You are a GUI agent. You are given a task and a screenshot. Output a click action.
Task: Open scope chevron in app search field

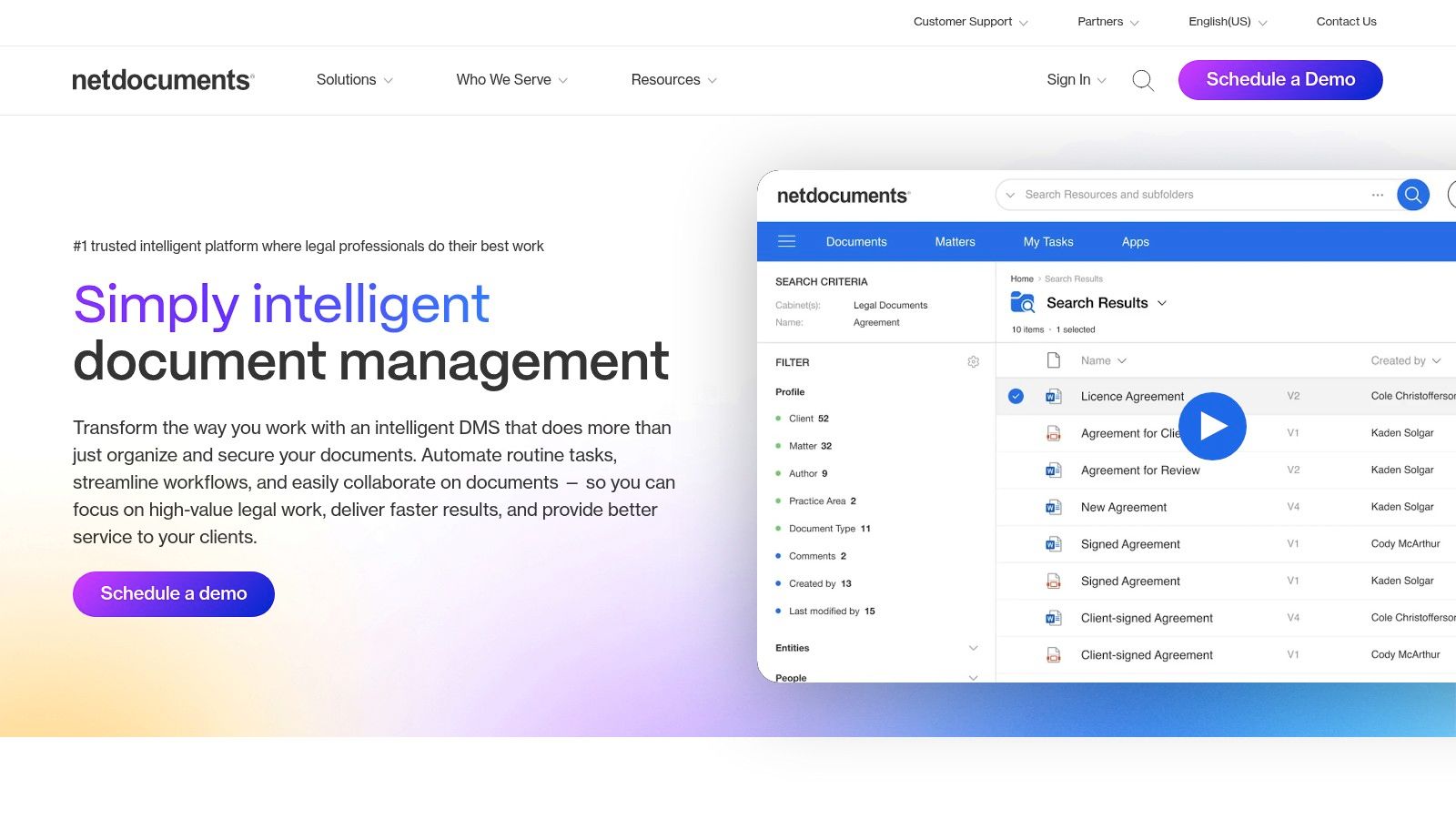[1010, 195]
